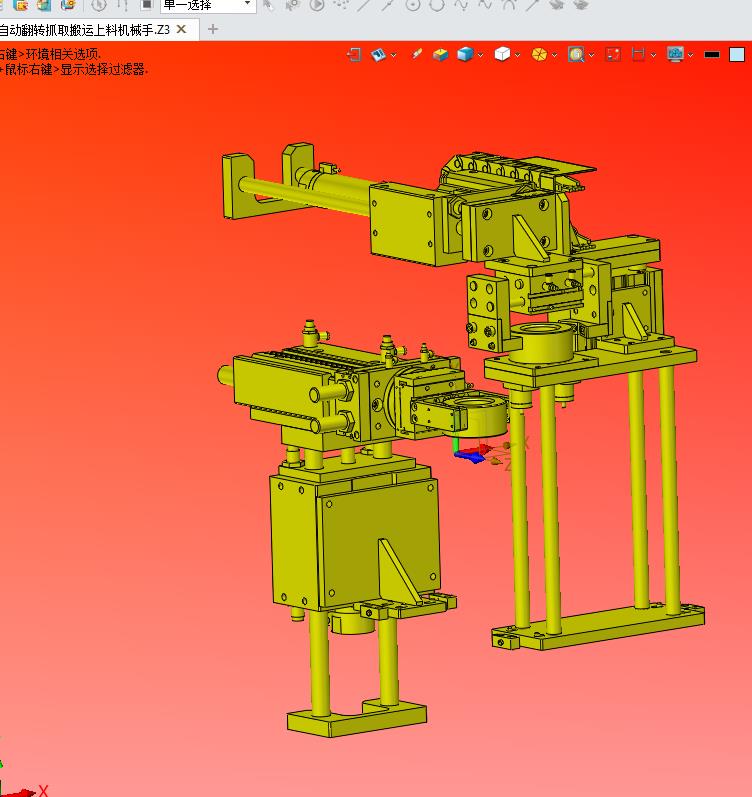Expand the red H-shaped icon dropdown
The image size is (752, 797).
pyautogui.click(x=653, y=55)
